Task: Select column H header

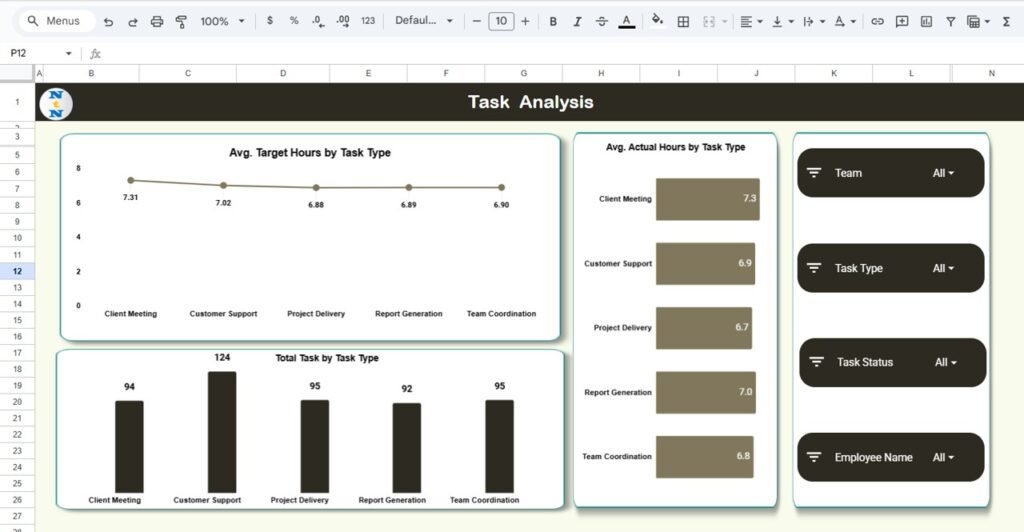Action: click(x=601, y=73)
